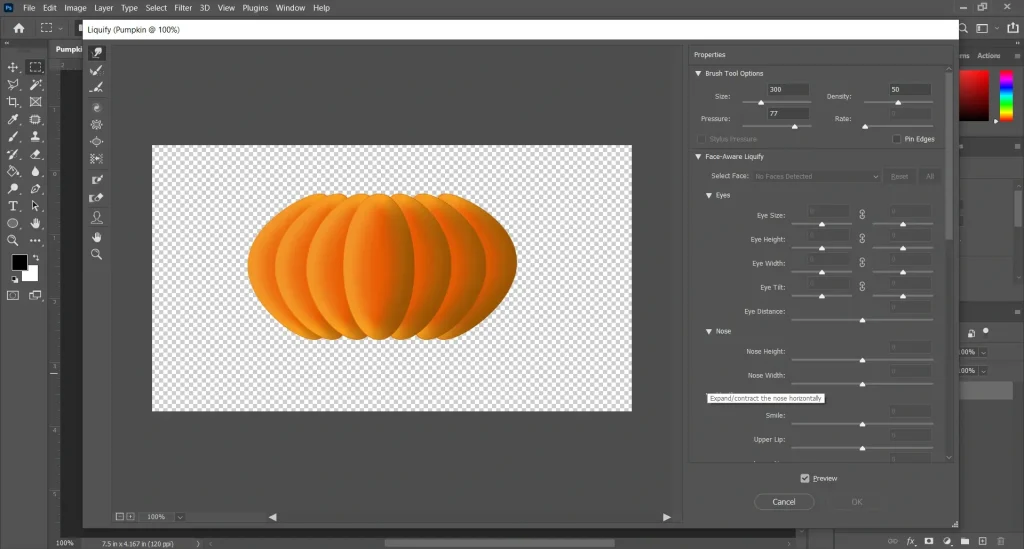Click the disabled OK button
Viewport: 1024px width, 549px height.
(x=857, y=502)
